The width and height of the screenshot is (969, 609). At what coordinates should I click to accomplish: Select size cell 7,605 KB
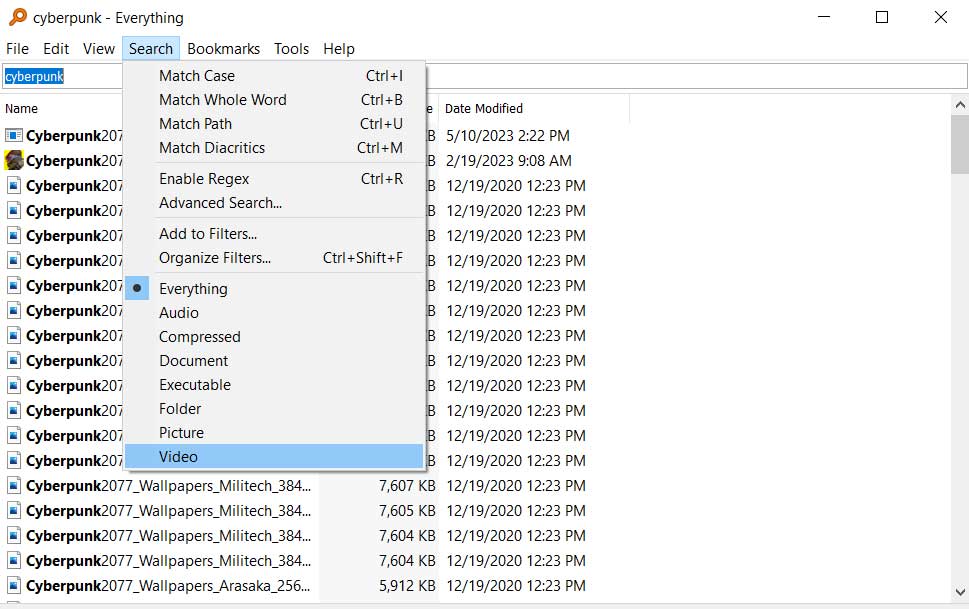click(407, 511)
